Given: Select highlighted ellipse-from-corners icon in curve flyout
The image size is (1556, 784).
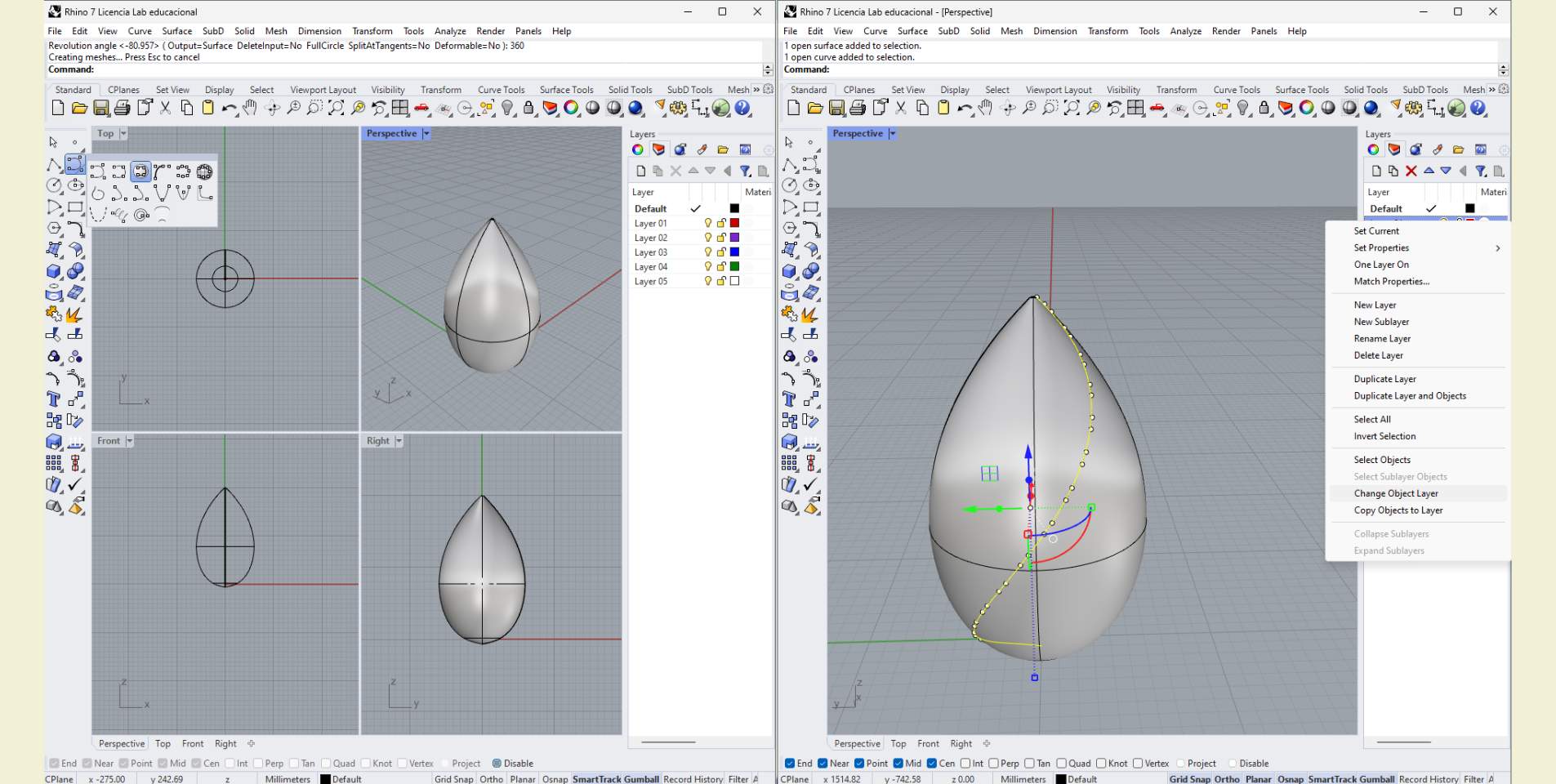Looking at the screenshot, I should [x=140, y=171].
